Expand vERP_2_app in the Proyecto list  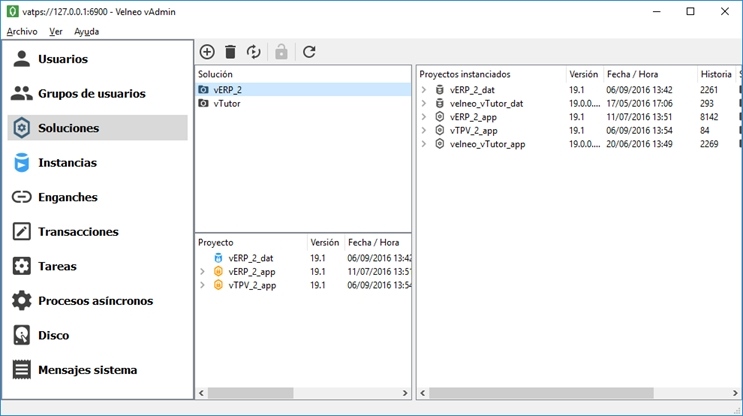click(202, 271)
